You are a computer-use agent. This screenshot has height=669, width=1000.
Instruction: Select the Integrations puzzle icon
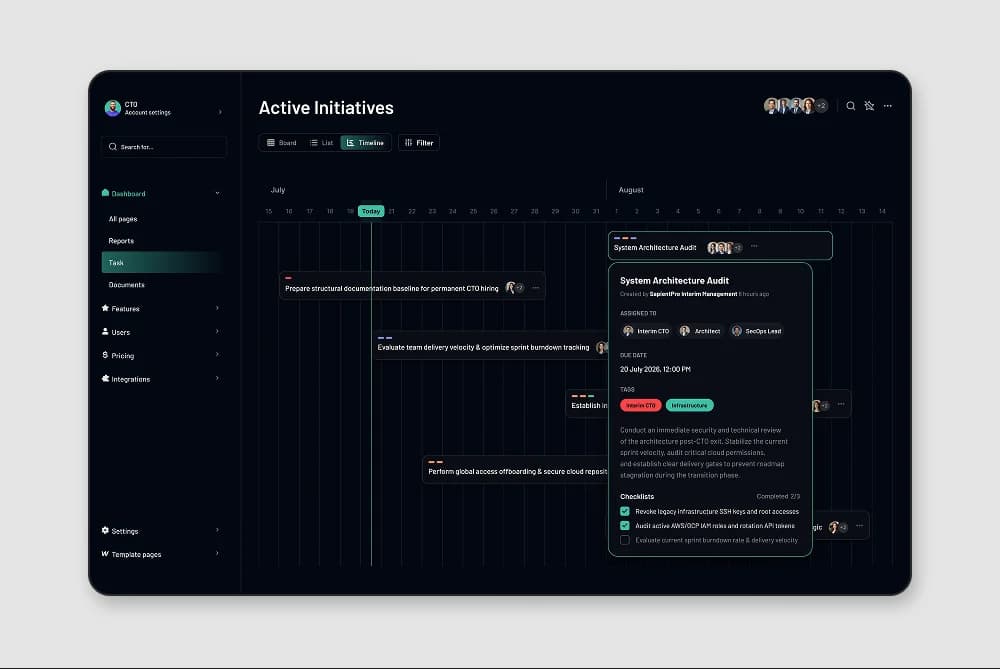tap(105, 378)
